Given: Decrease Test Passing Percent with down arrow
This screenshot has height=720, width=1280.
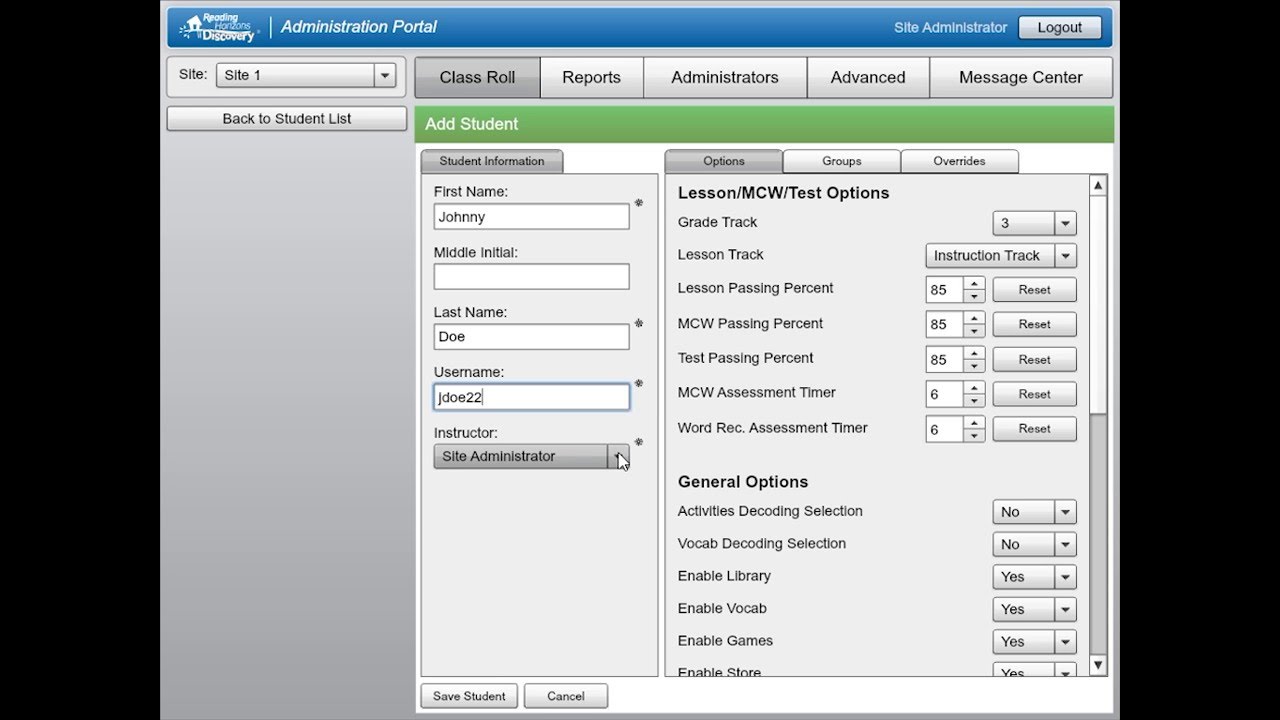Looking at the screenshot, I should 974,366.
